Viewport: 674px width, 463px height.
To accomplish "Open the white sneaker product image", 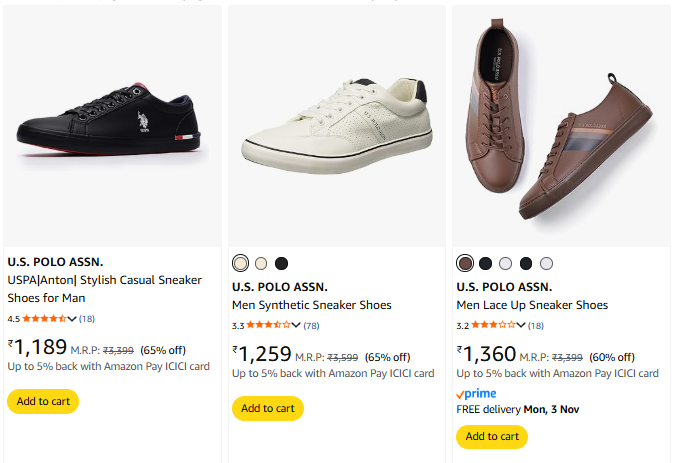I will click(x=336, y=127).
